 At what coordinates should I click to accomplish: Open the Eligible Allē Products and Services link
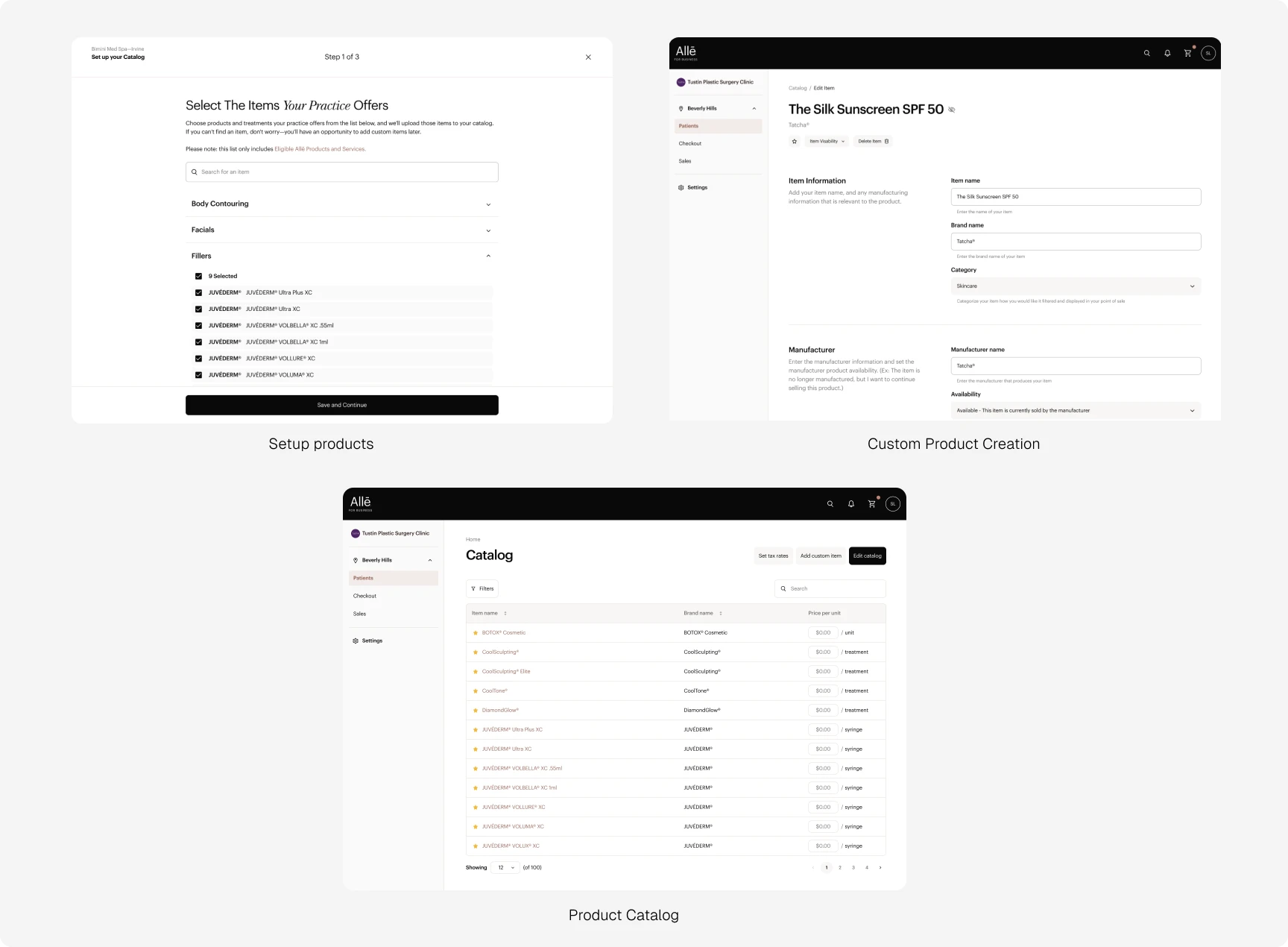pos(320,149)
